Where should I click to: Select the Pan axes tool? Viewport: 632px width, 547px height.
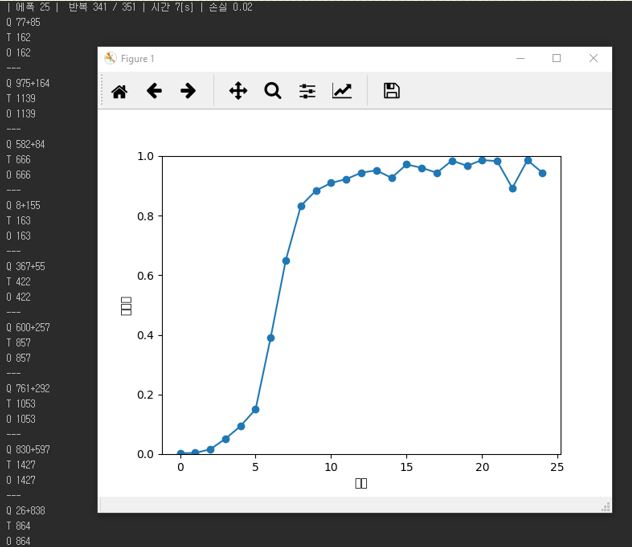pos(238,91)
